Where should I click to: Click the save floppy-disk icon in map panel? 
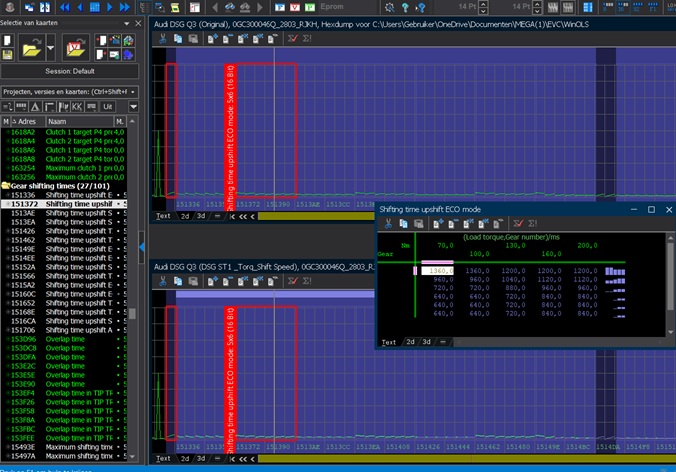coord(7,54)
